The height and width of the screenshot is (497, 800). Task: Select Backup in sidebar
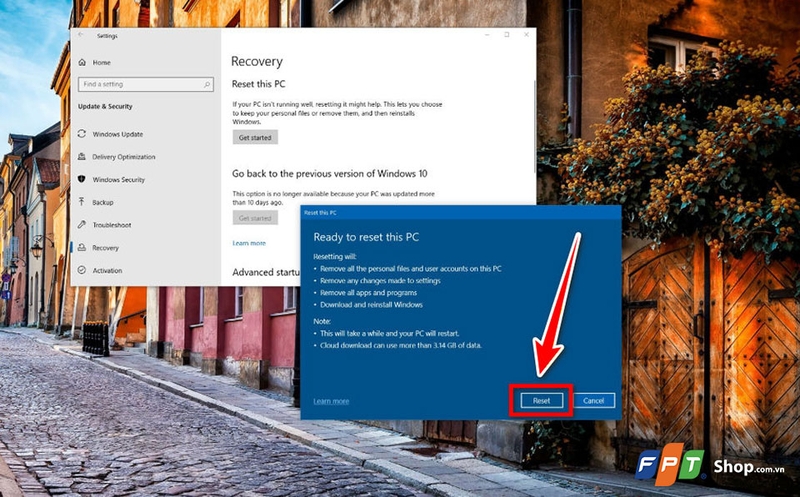click(103, 203)
